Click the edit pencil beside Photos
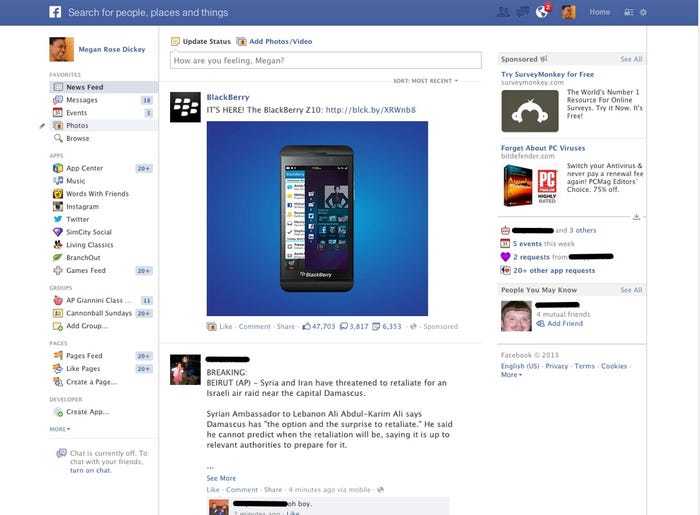 (42, 126)
